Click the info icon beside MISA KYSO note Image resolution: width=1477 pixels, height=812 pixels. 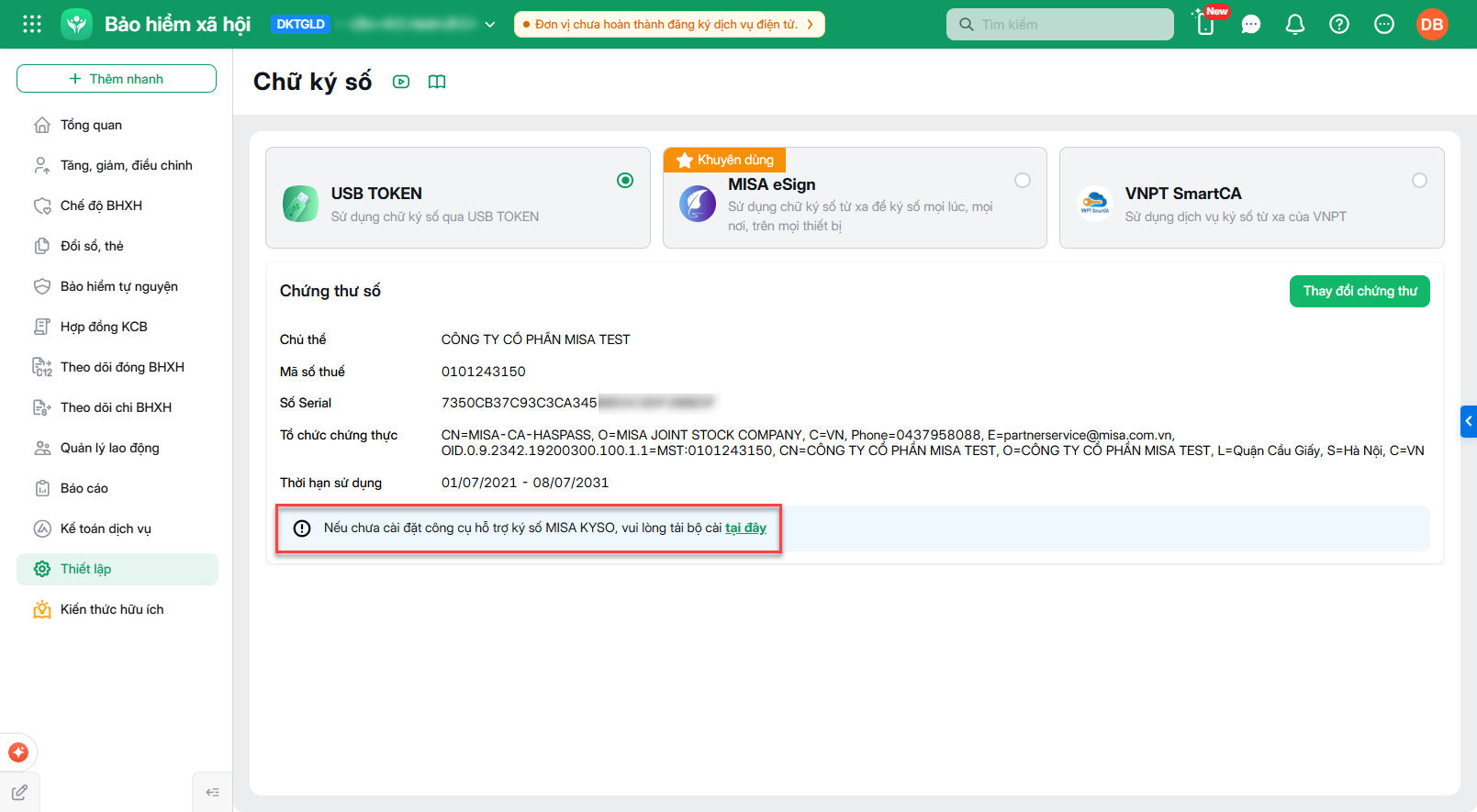[302, 528]
